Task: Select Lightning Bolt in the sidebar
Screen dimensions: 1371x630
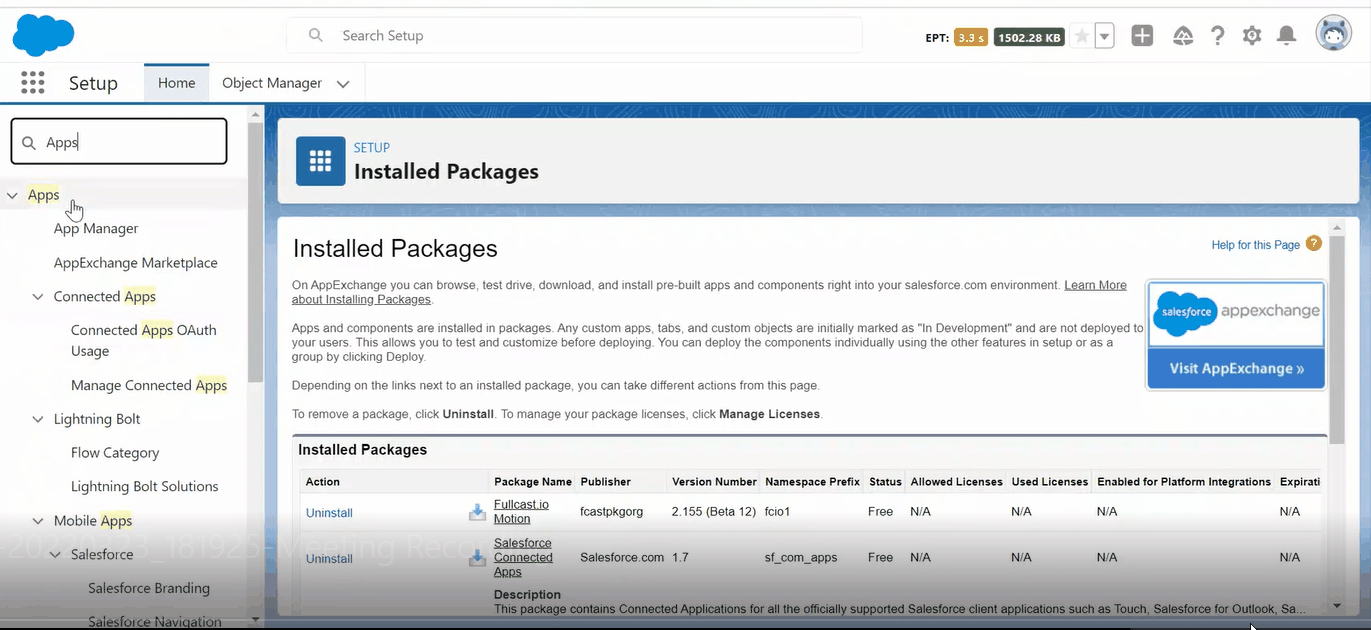Action: (x=97, y=420)
